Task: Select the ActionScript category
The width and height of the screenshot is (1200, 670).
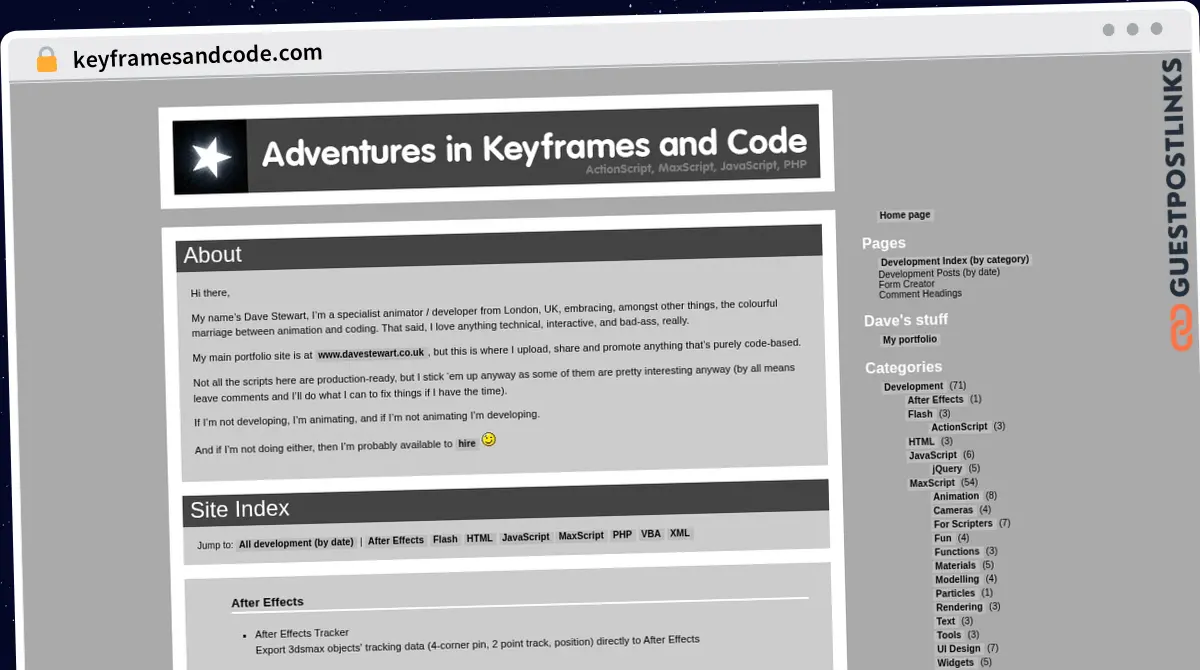Action: [x=960, y=427]
